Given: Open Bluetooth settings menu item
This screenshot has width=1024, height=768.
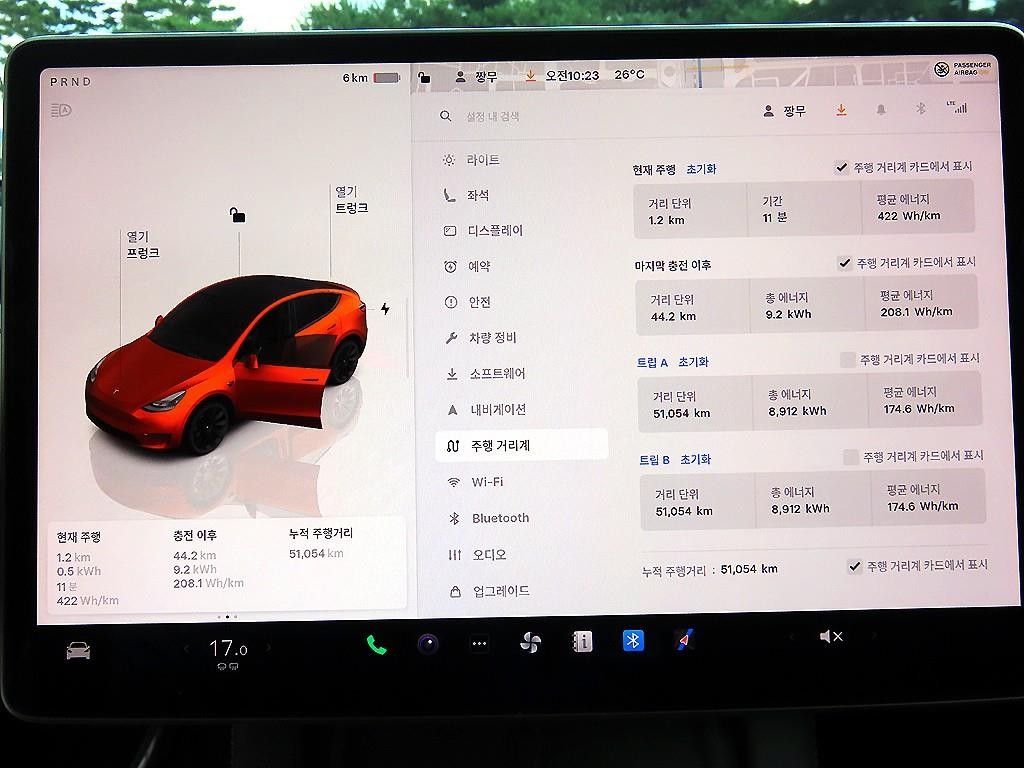Looking at the screenshot, I should coord(489,519).
